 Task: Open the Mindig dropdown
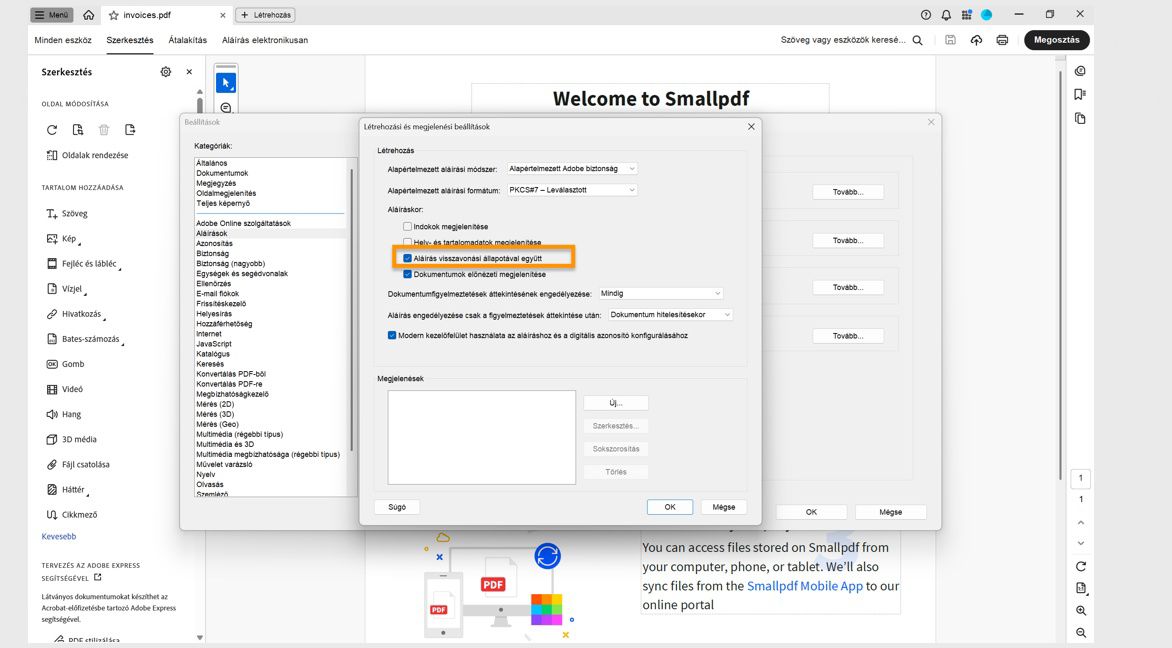tap(660, 294)
